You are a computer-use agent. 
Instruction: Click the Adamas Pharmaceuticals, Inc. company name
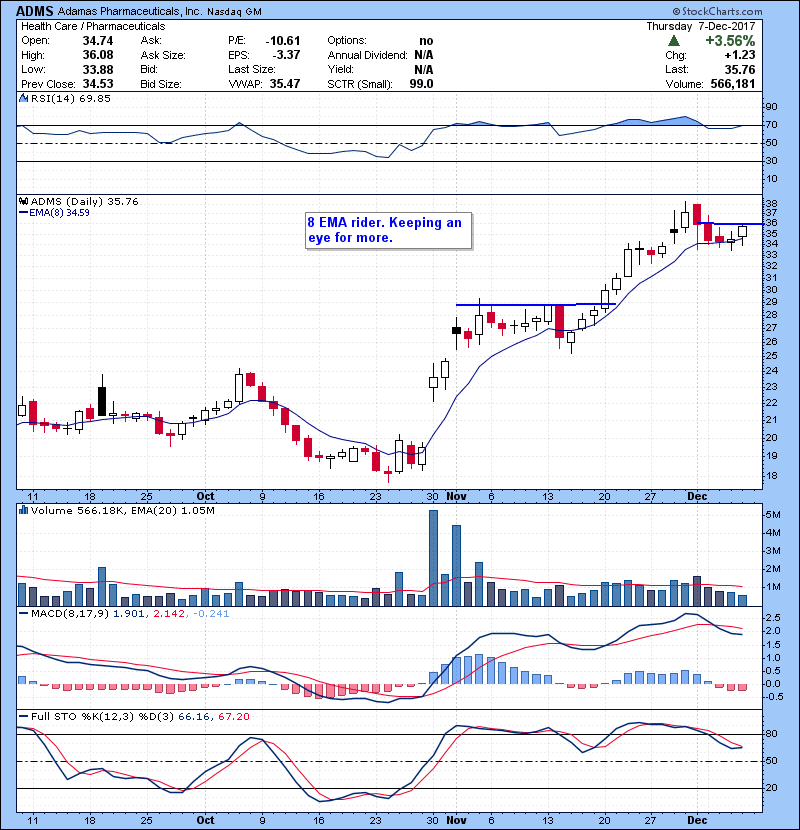[x=130, y=11]
